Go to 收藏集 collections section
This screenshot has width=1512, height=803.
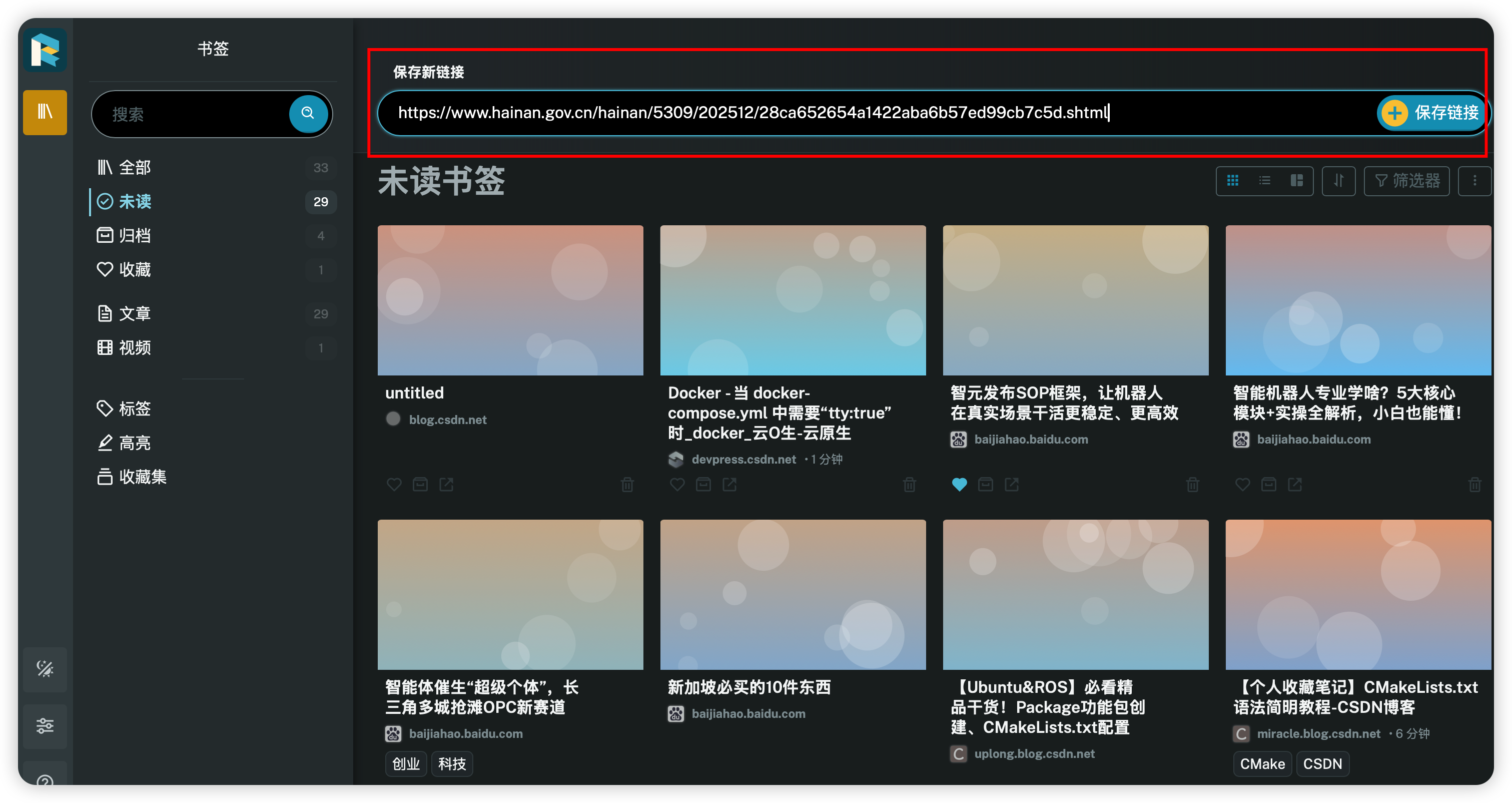[142, 477]
